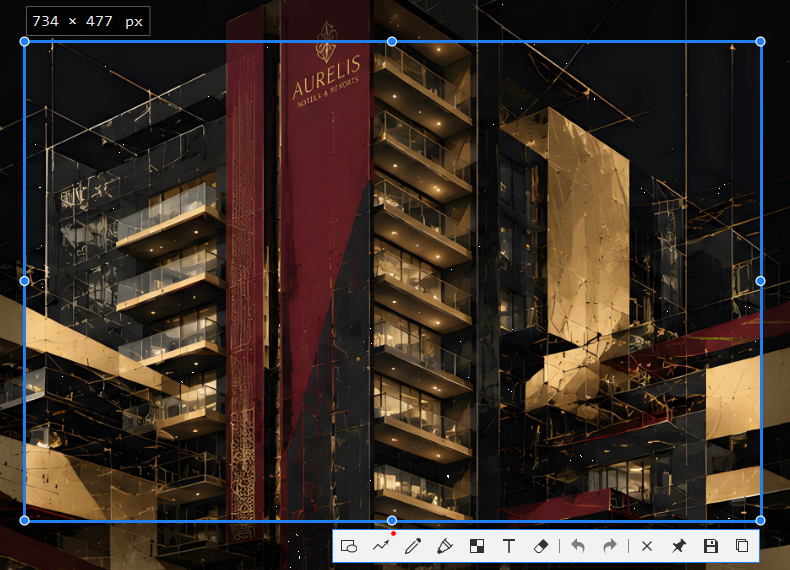The image size is (790, 570).
Task: Pin the snip to the screen
Action: (679, 546)
